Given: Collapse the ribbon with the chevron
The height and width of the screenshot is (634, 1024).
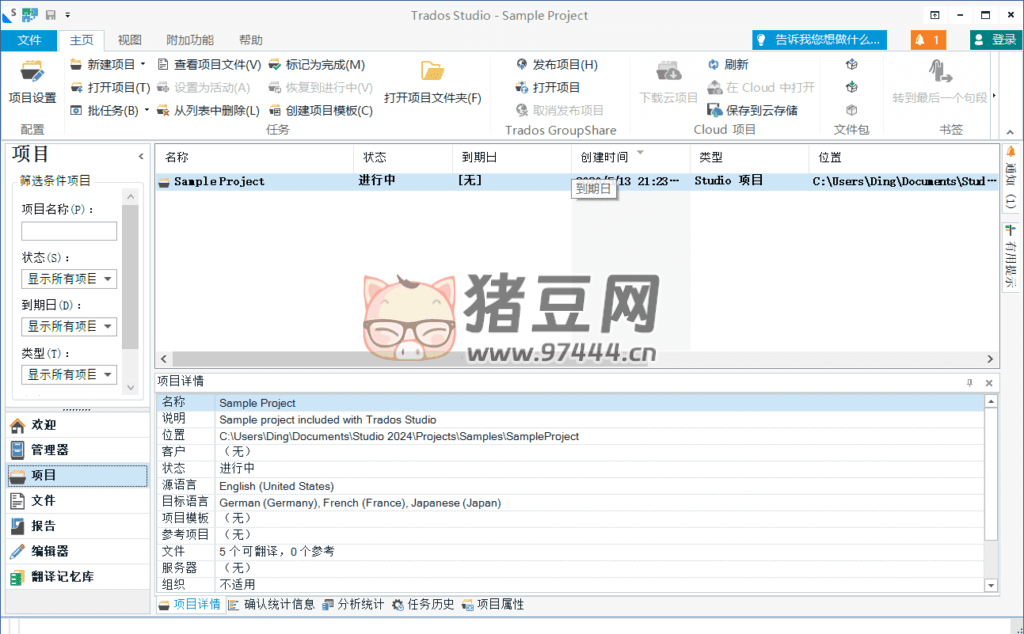Looking at the screenshot, I should pyautogui.click(x=1010, y=132).
